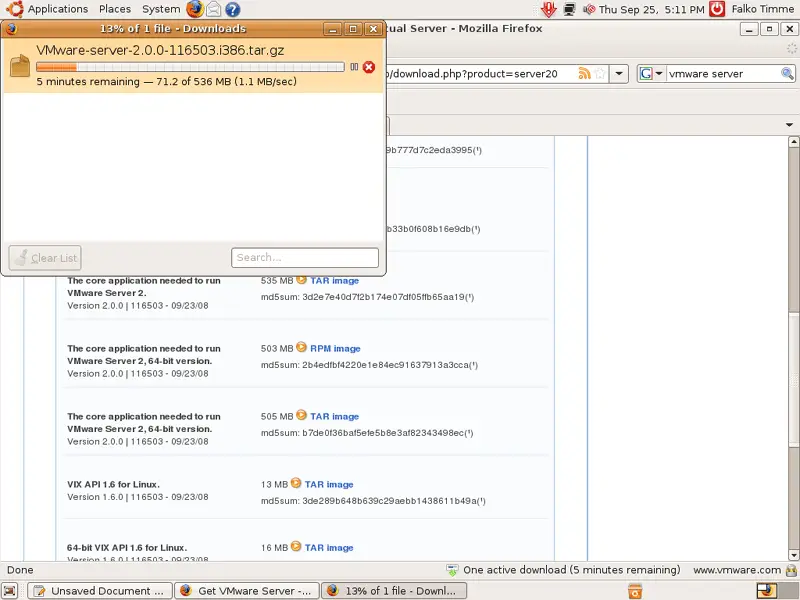Open the 505 MB TAR image link
The width and height of the screenshot is (800, 600).
click(334, 416)
